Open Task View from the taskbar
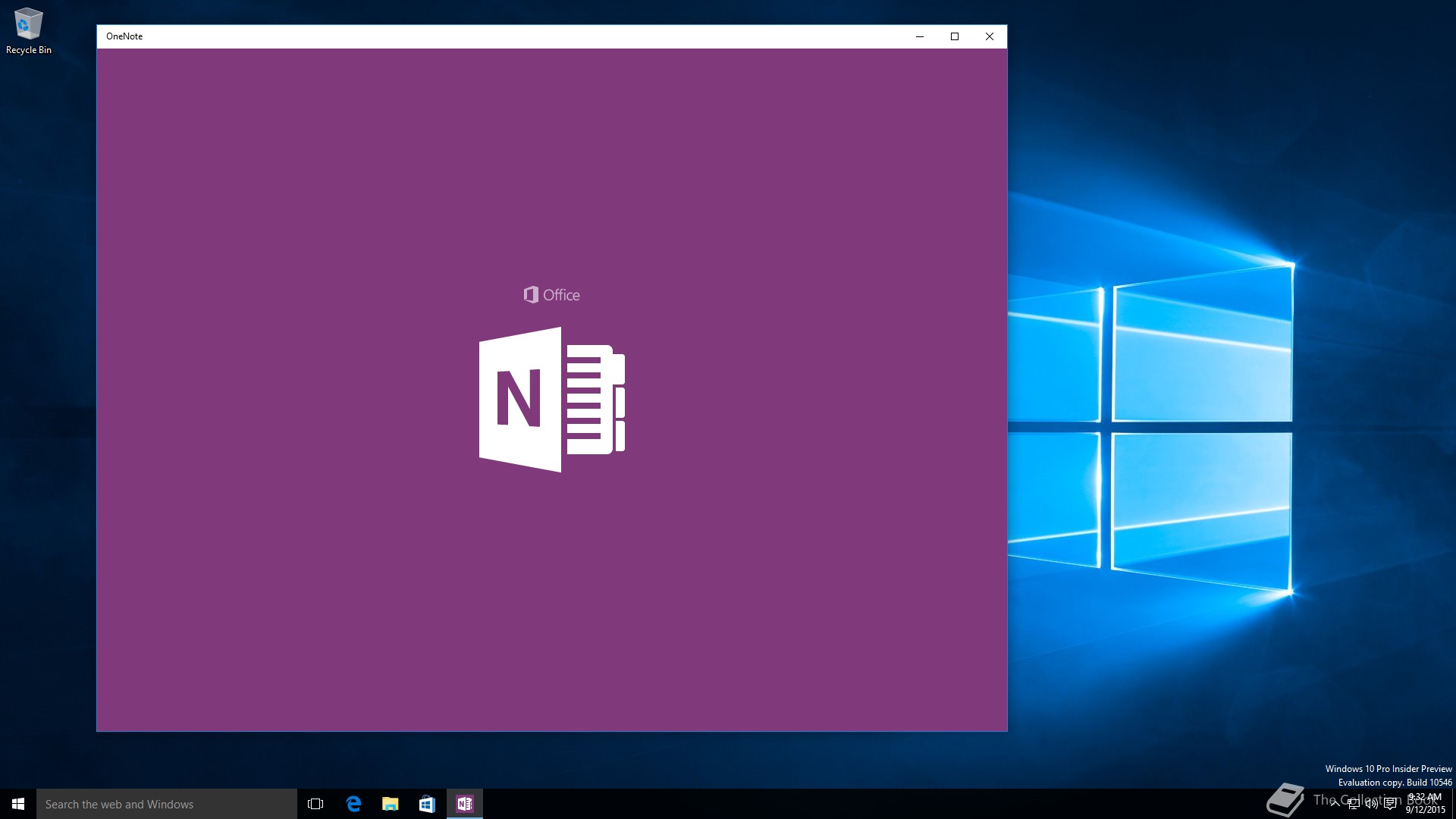 pyautogui.click(x=315, y=804)
